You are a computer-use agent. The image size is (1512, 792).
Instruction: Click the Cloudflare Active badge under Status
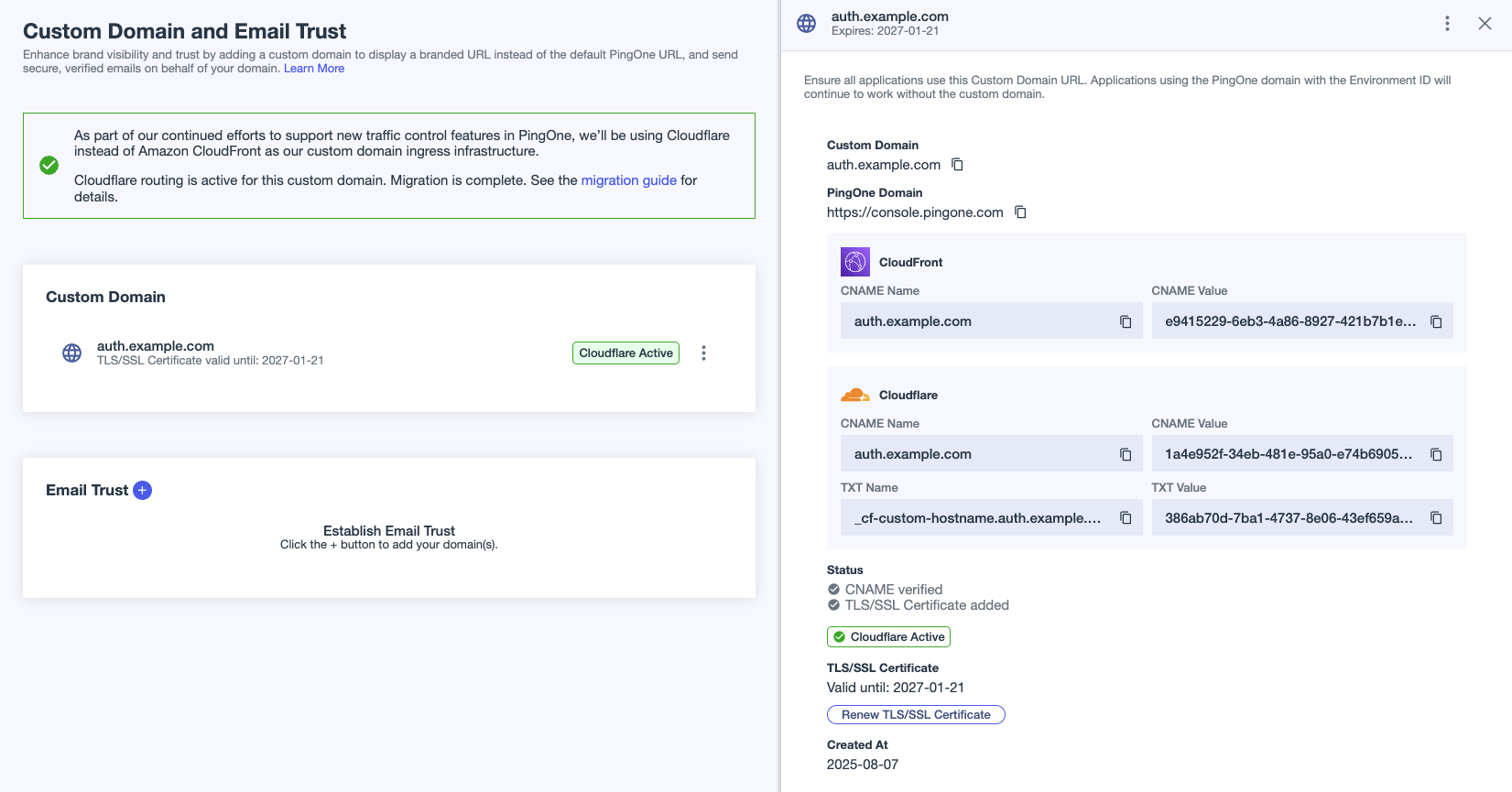[888, 637]
